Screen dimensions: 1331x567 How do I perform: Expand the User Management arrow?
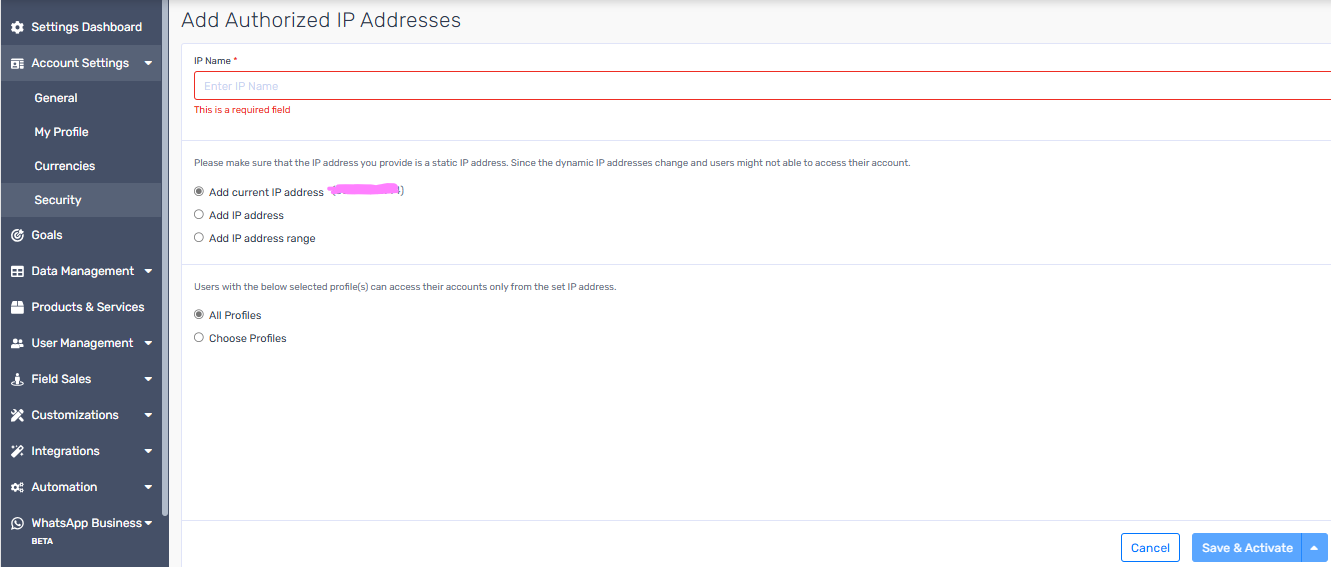click(148, 343)
